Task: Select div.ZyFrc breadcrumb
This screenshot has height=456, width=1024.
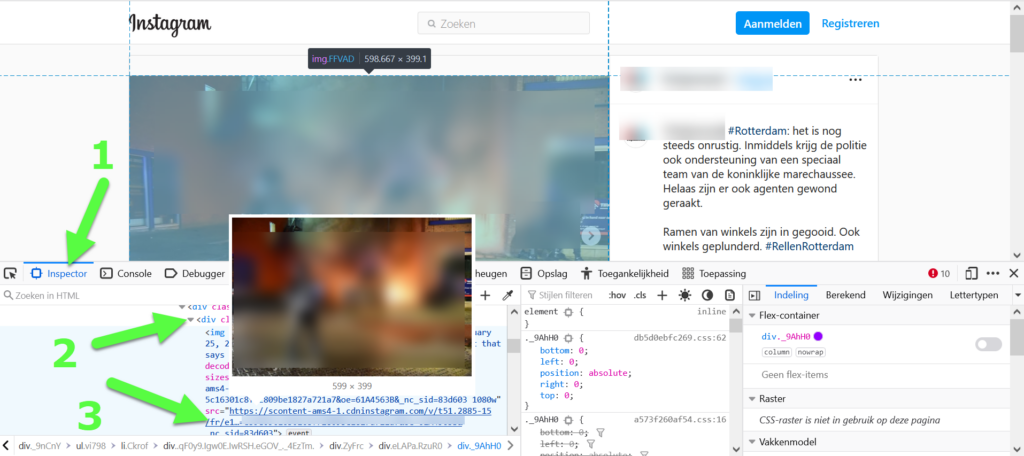Action: click(347, 446)
